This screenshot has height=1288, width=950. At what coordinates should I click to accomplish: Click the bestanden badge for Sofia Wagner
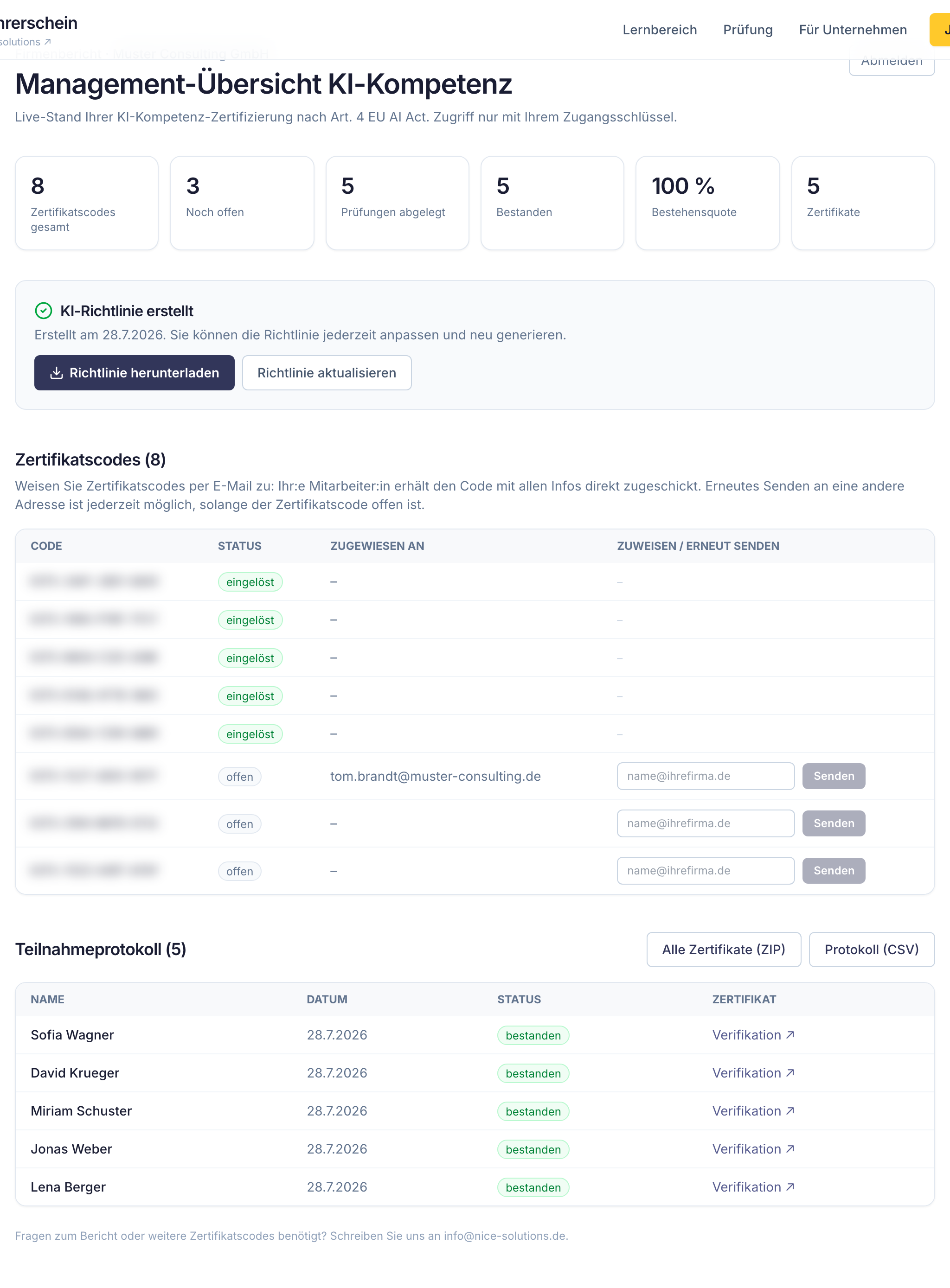point(533,1035)
